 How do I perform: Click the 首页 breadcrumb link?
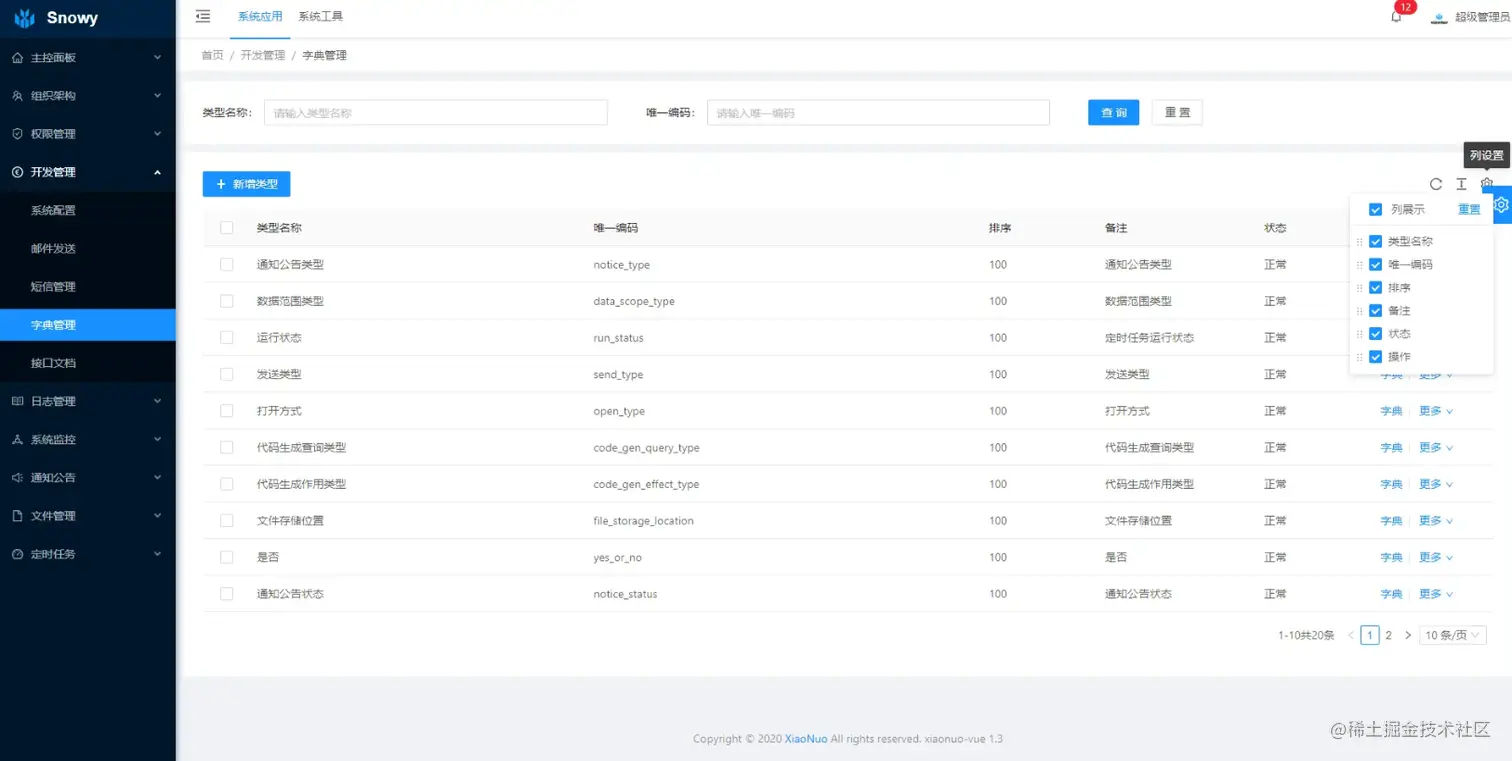click(213, 55)
